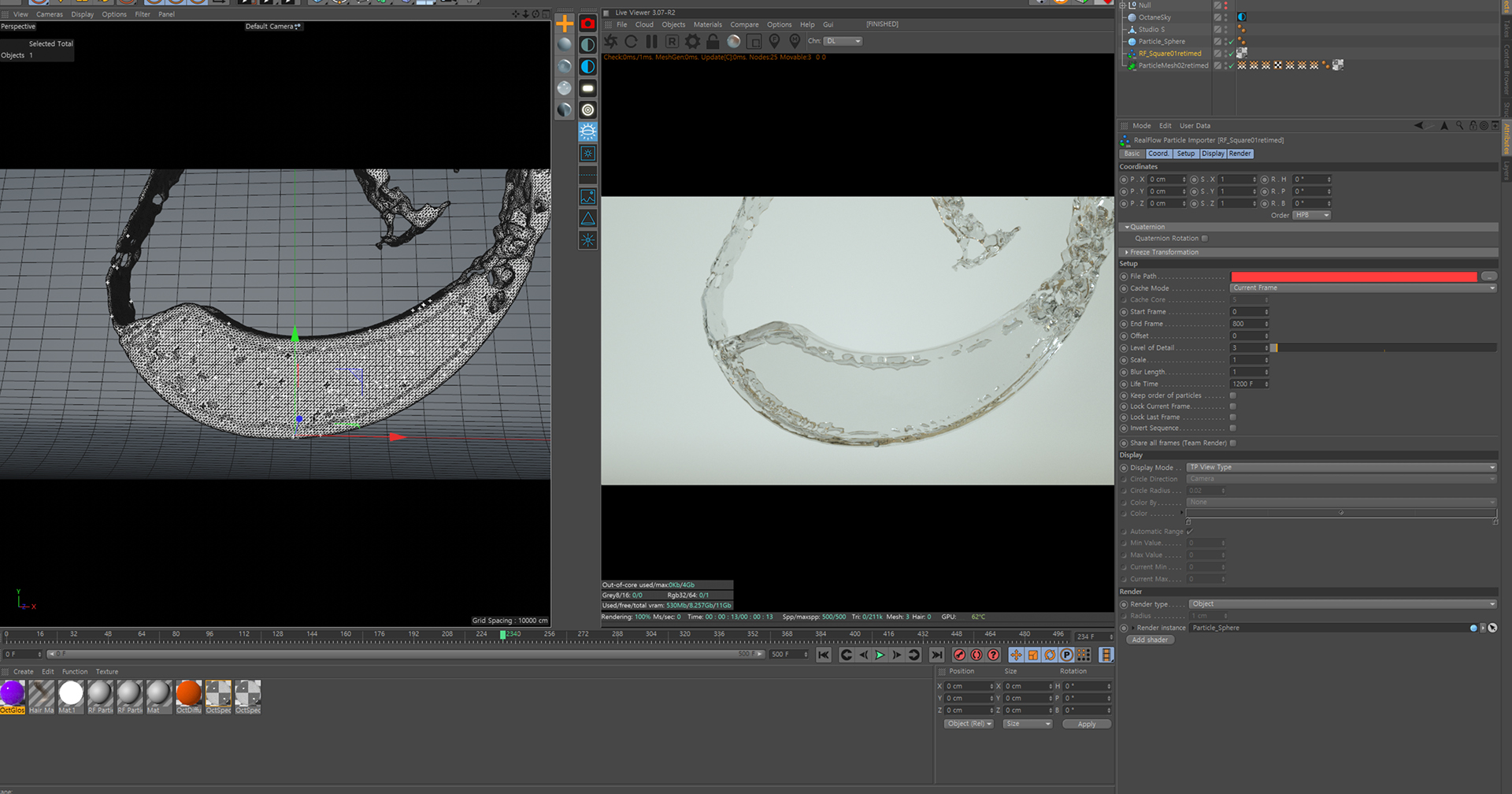Viewport: 1512px width, 794px height.
Task: Play the animation forward
Action: pos(880,655)
